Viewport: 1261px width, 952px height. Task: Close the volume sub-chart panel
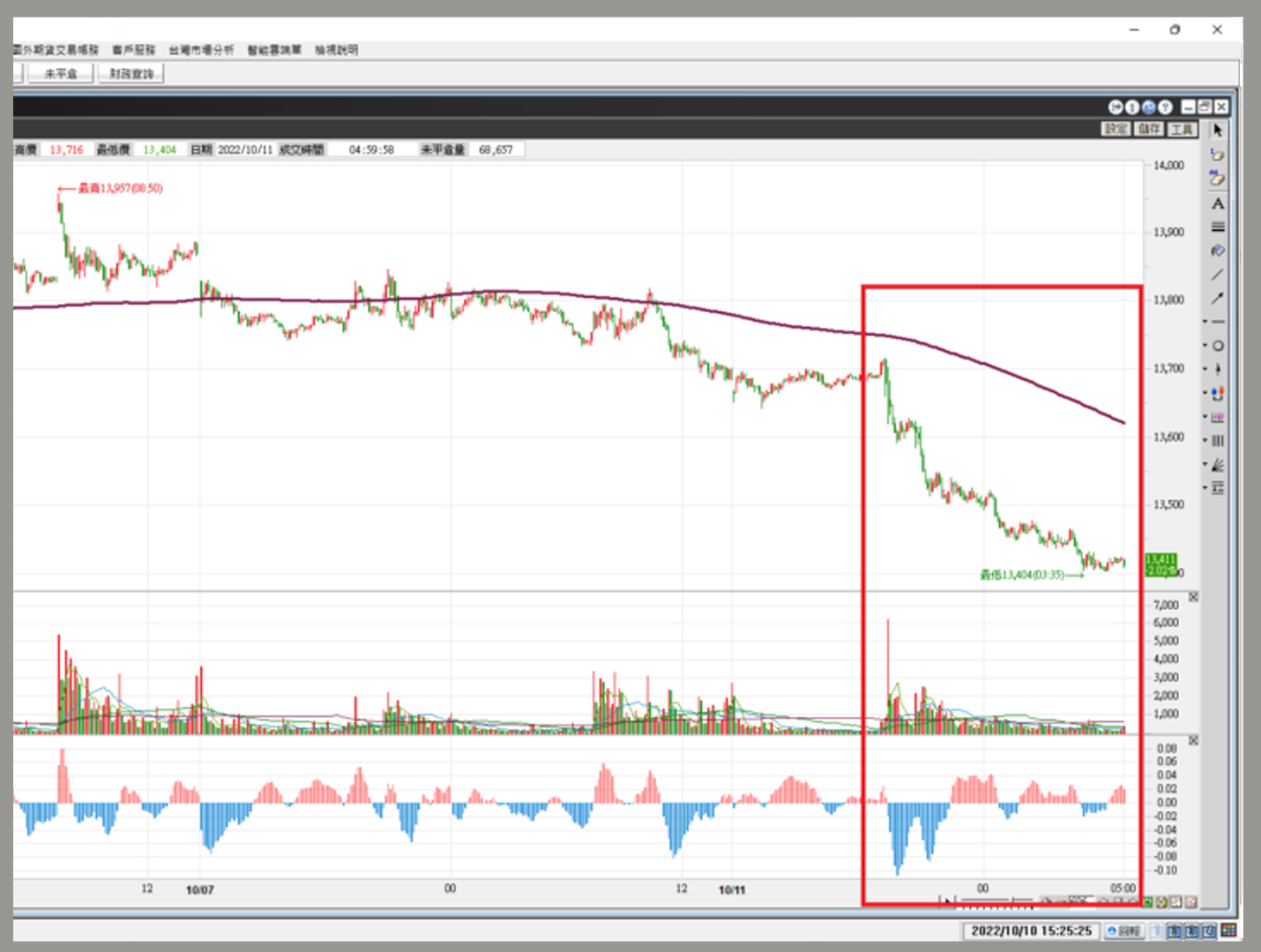[1193, 598]
